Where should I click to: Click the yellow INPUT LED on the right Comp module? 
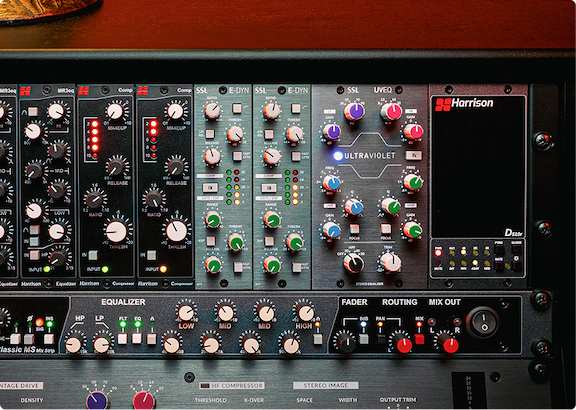coord(163,269)
